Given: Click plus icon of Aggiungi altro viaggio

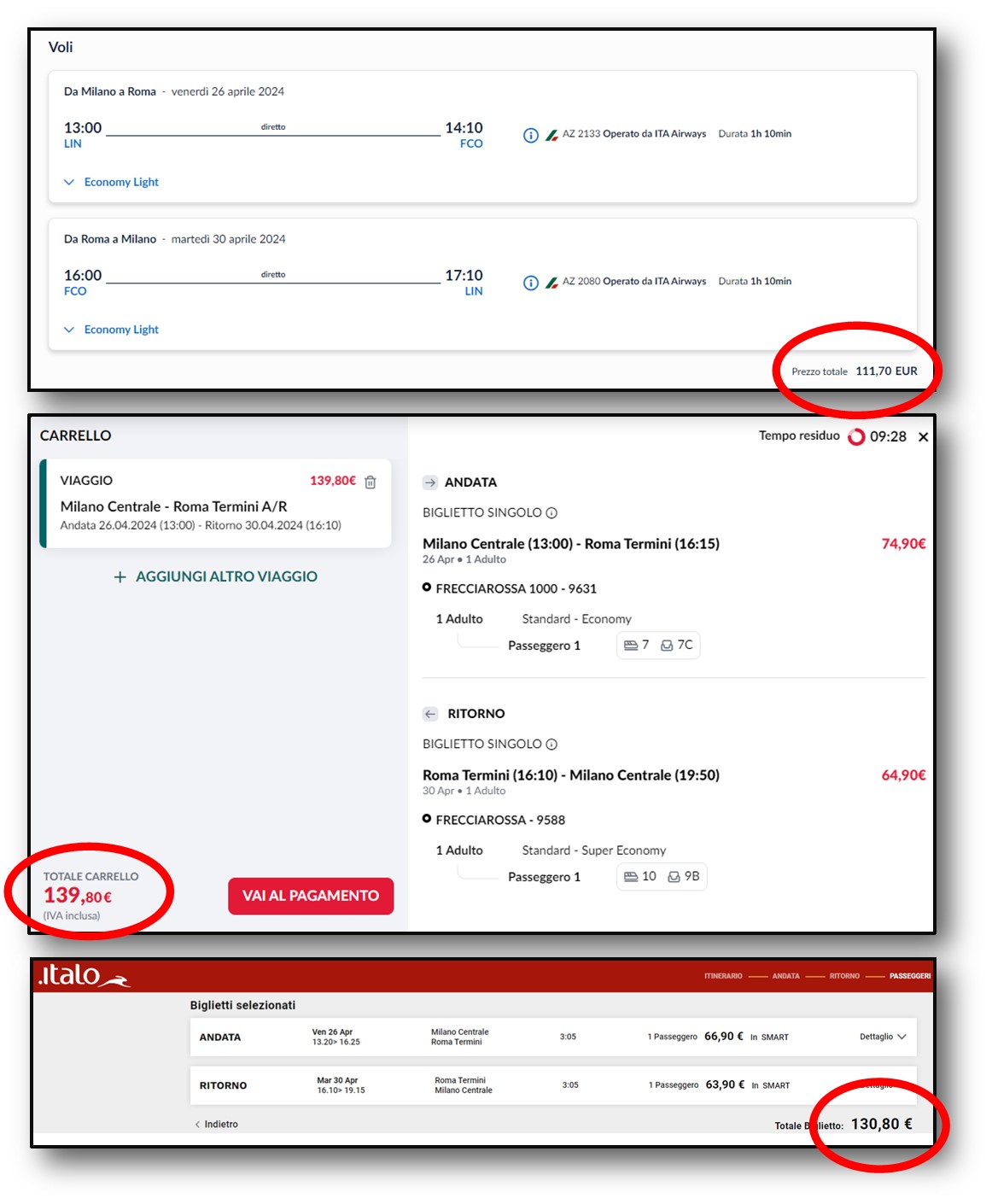Looking at the screenshot, I should (x=120, y=577).
